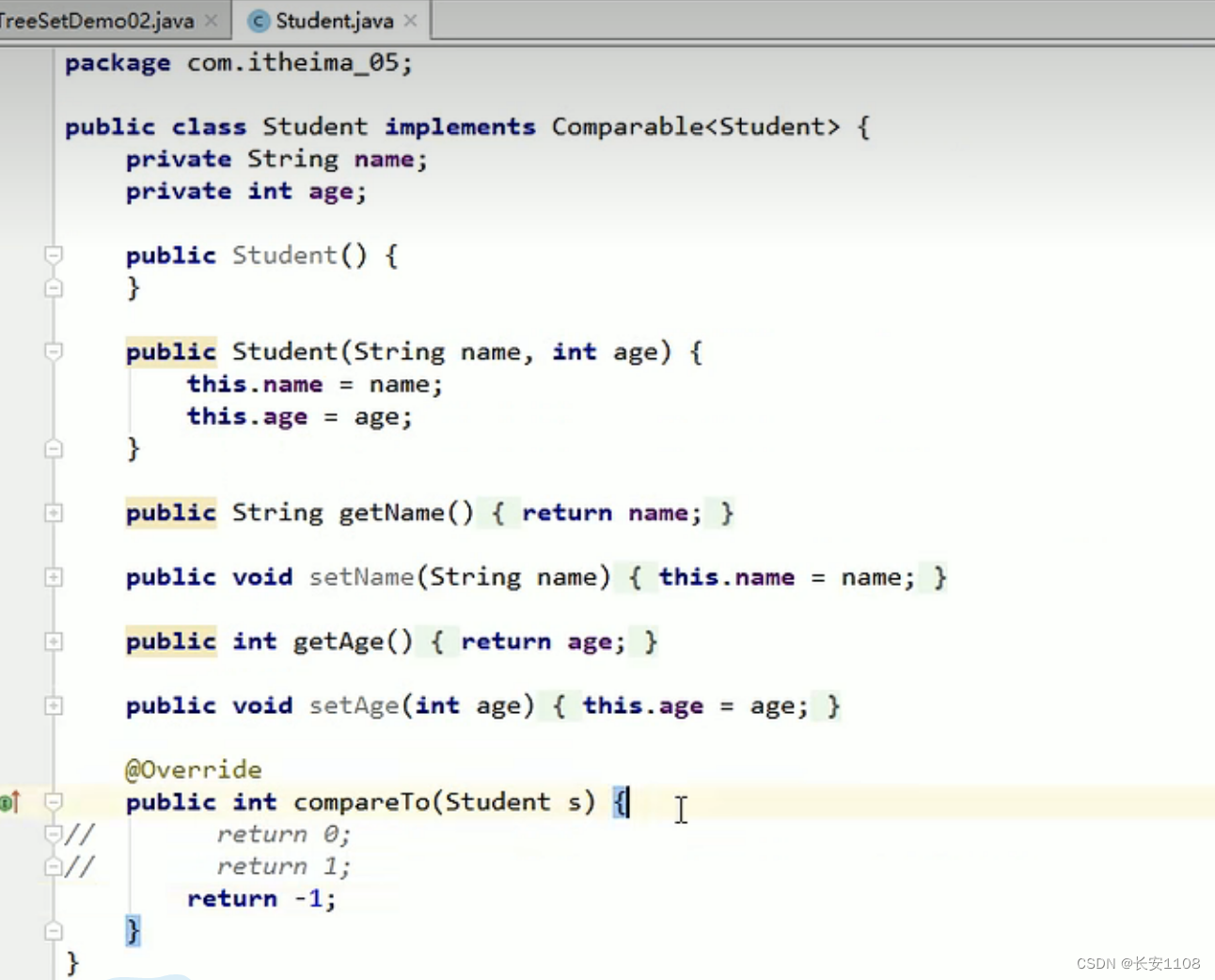Screen dimensions: 1215x980
Task: Expand the getAge() method fold
Action: 54,641
